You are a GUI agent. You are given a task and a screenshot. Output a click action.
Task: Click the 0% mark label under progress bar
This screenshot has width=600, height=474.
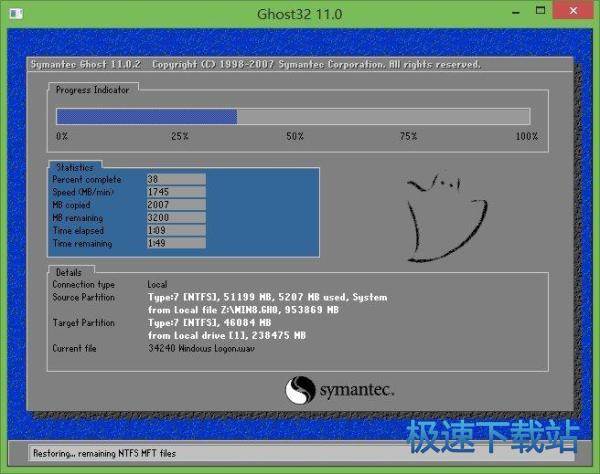(x=62, y=136)
